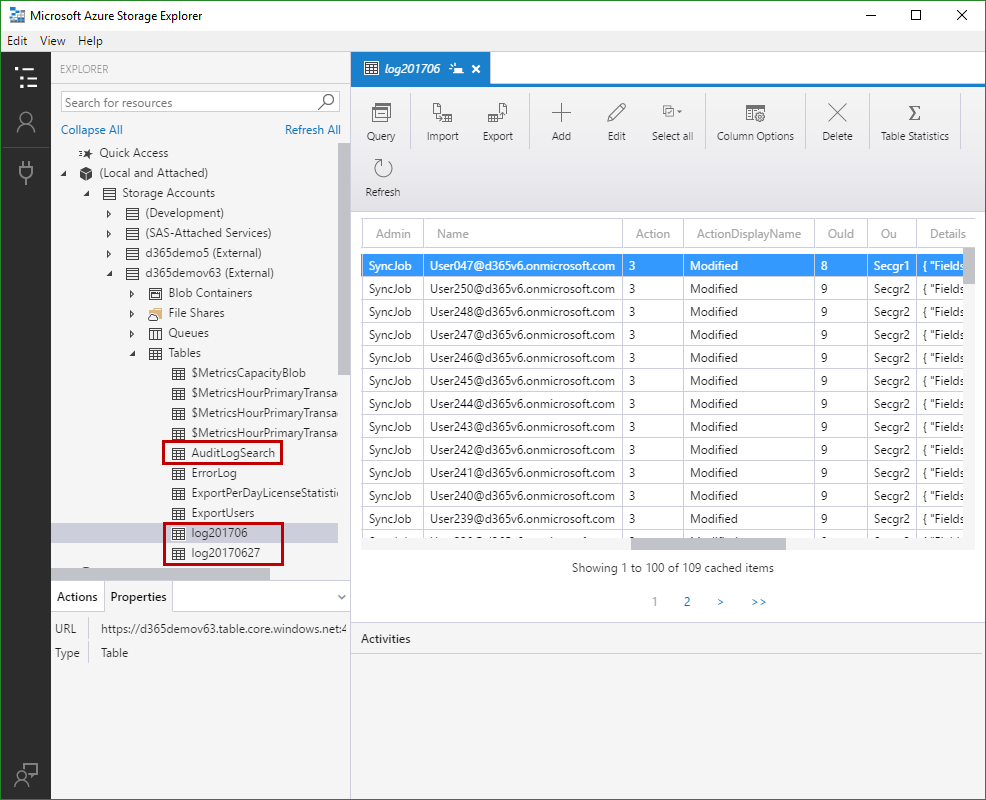The width and height of the screenshot is (986, 800).
Task: Click the Search for resources field
Action: [189, 102]
